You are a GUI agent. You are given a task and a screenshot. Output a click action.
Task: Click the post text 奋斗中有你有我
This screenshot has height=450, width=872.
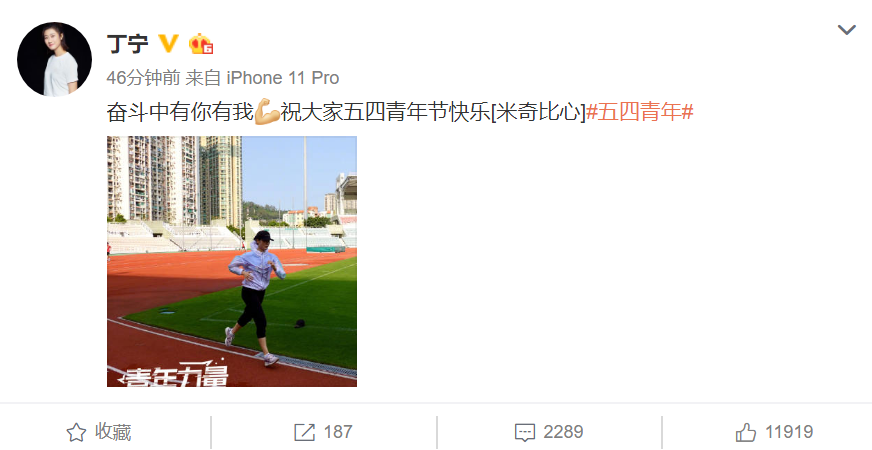tap(180, 112)
